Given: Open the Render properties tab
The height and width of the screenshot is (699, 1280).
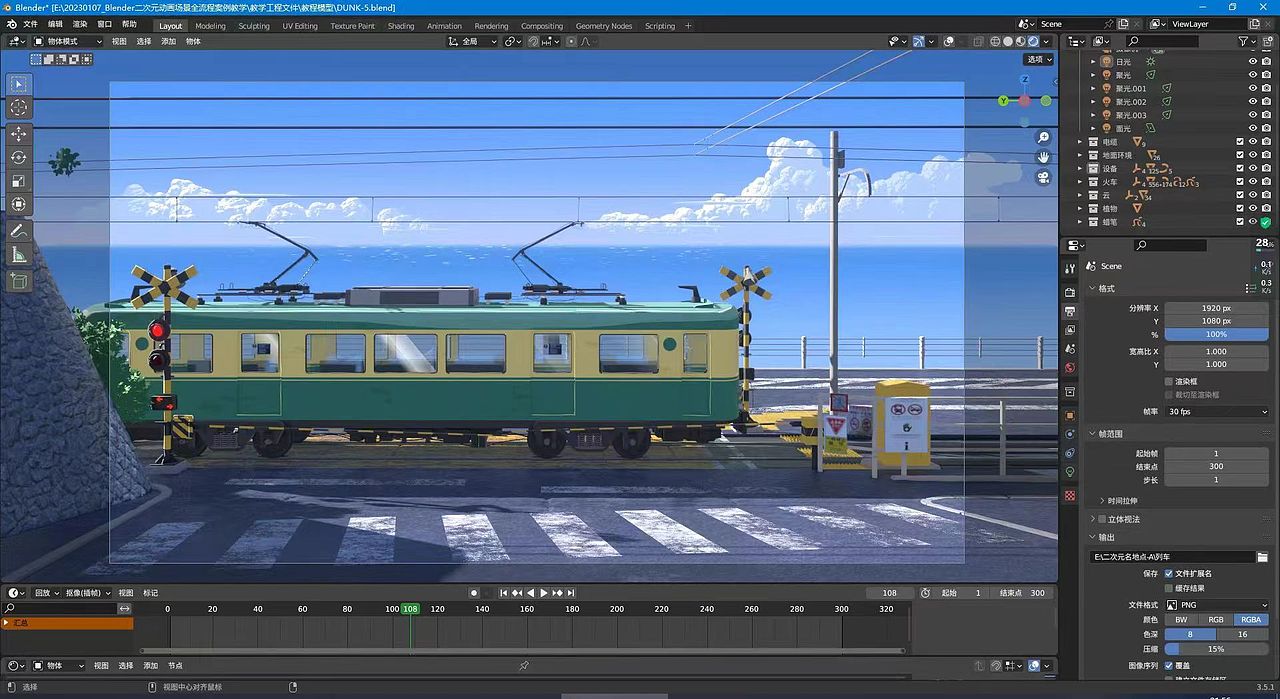Looking at the screenshot, I should [x=1070, y=292].
